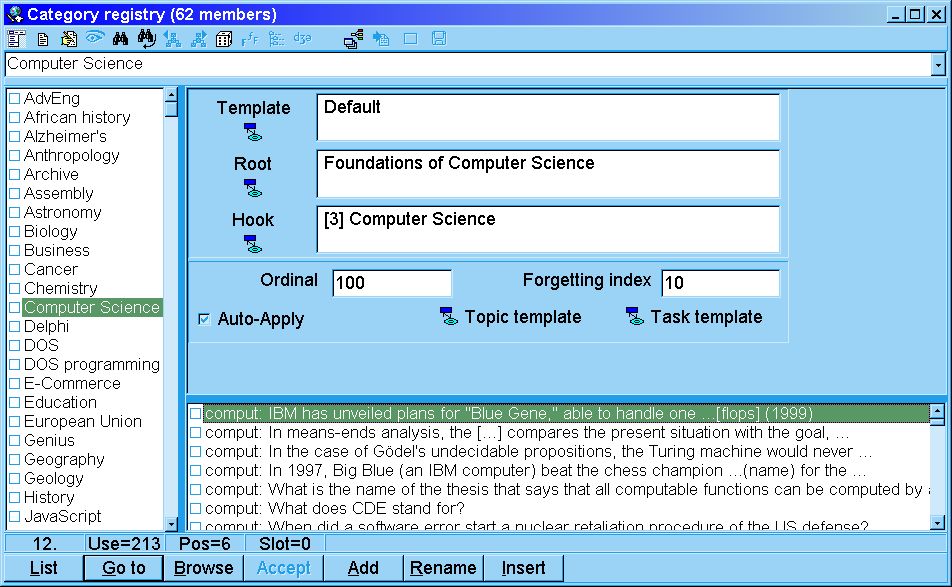This screenshot has width=952, height=587.
Task: Click the empty rectangle toolbar icon
Action: [x=410, y=39]
